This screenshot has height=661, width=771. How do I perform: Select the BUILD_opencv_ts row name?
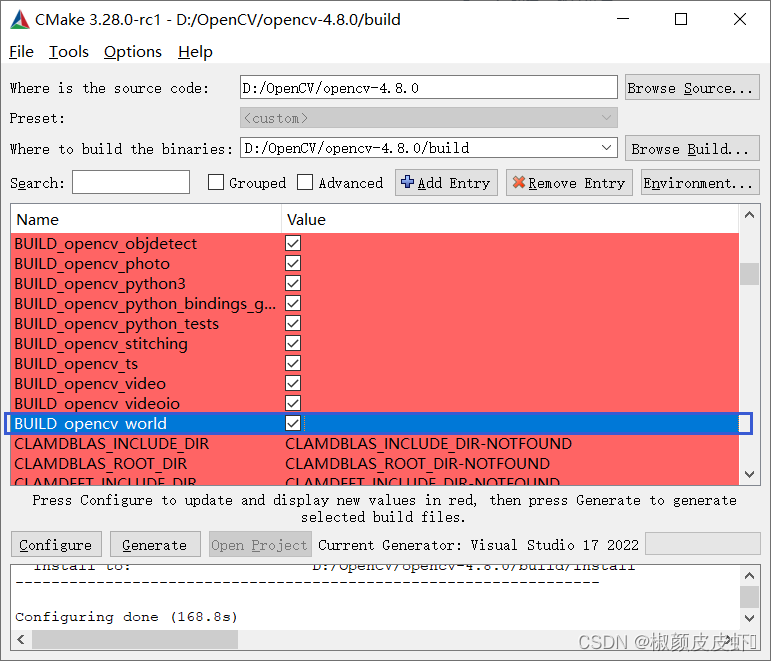coord(76,363)
